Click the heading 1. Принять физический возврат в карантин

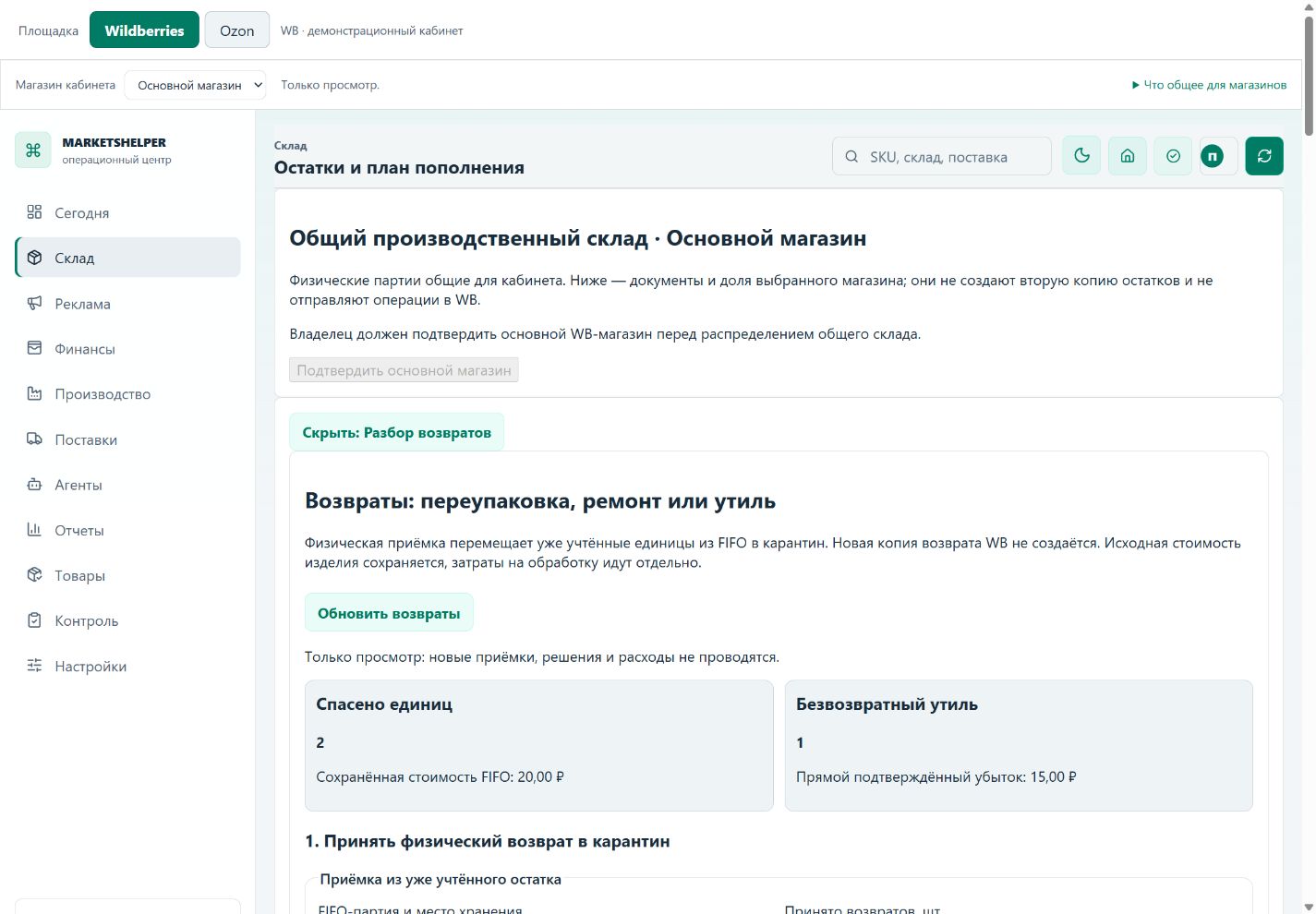coord(488,841)
